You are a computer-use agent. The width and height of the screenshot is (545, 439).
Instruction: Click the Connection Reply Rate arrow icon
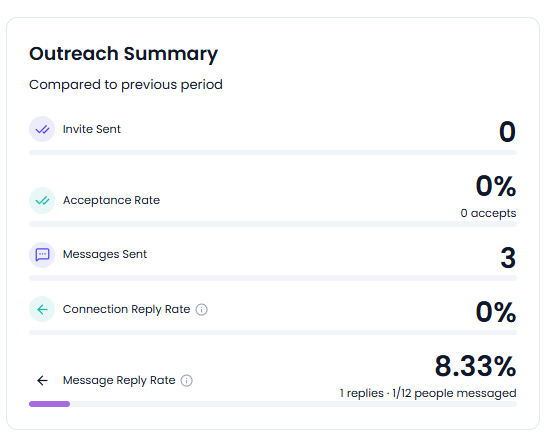[x=42, y=309]
